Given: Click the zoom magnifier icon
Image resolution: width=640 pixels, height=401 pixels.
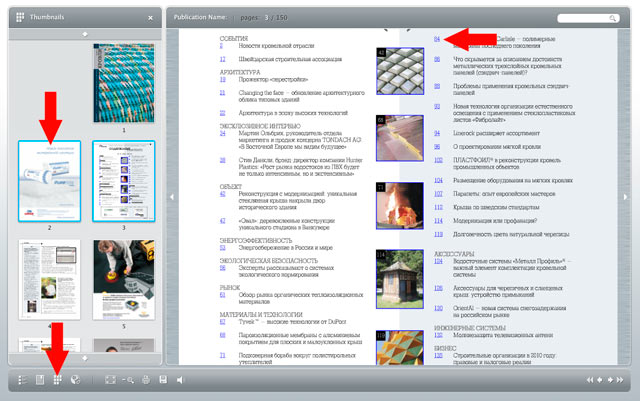Looking at the screenshot, I should click(127, 380).
